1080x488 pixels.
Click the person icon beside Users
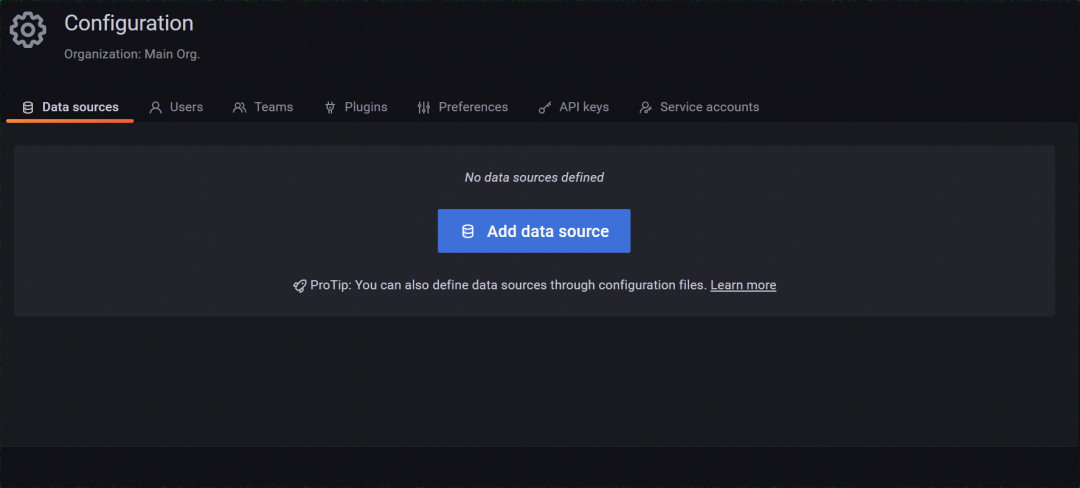pos(156,107)
